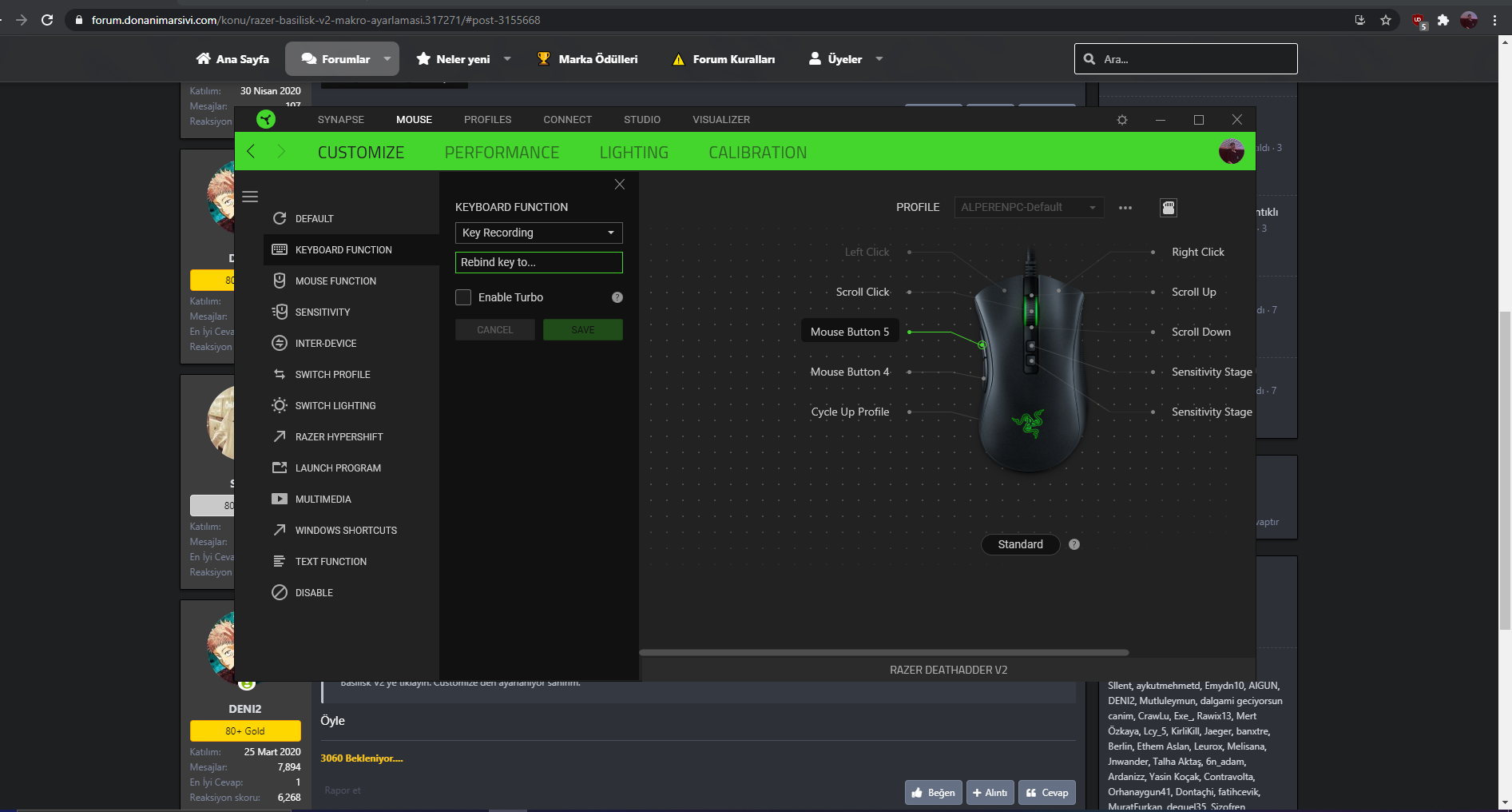This screenshot has width=1512, height=812.
Task: Switch to the SYNAPSE tab
Action: (x=341, y=120)
